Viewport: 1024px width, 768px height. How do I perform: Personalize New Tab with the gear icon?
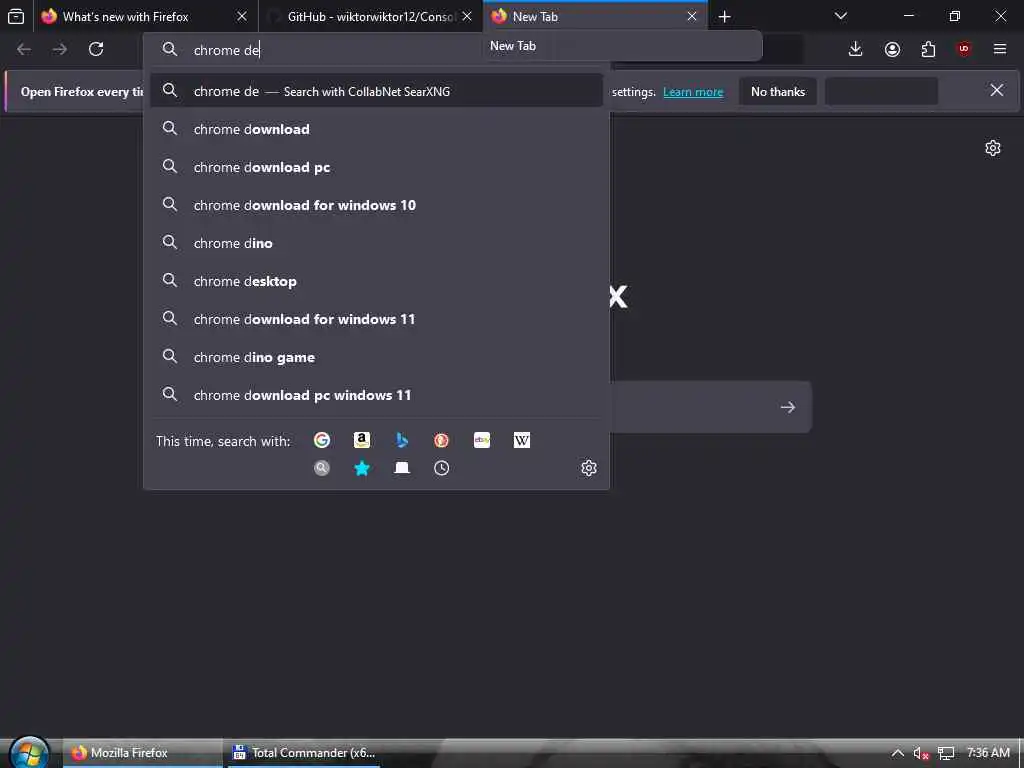coord(993,148)
